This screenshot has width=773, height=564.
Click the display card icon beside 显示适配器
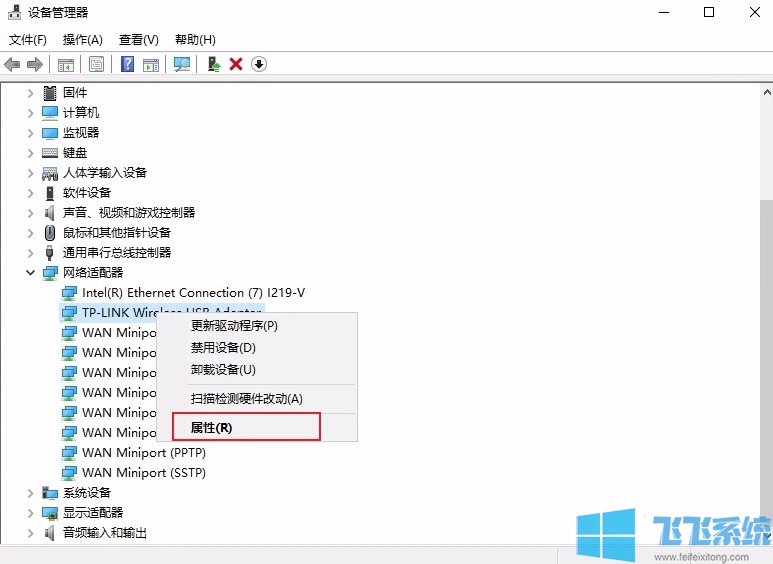[50, 513]
